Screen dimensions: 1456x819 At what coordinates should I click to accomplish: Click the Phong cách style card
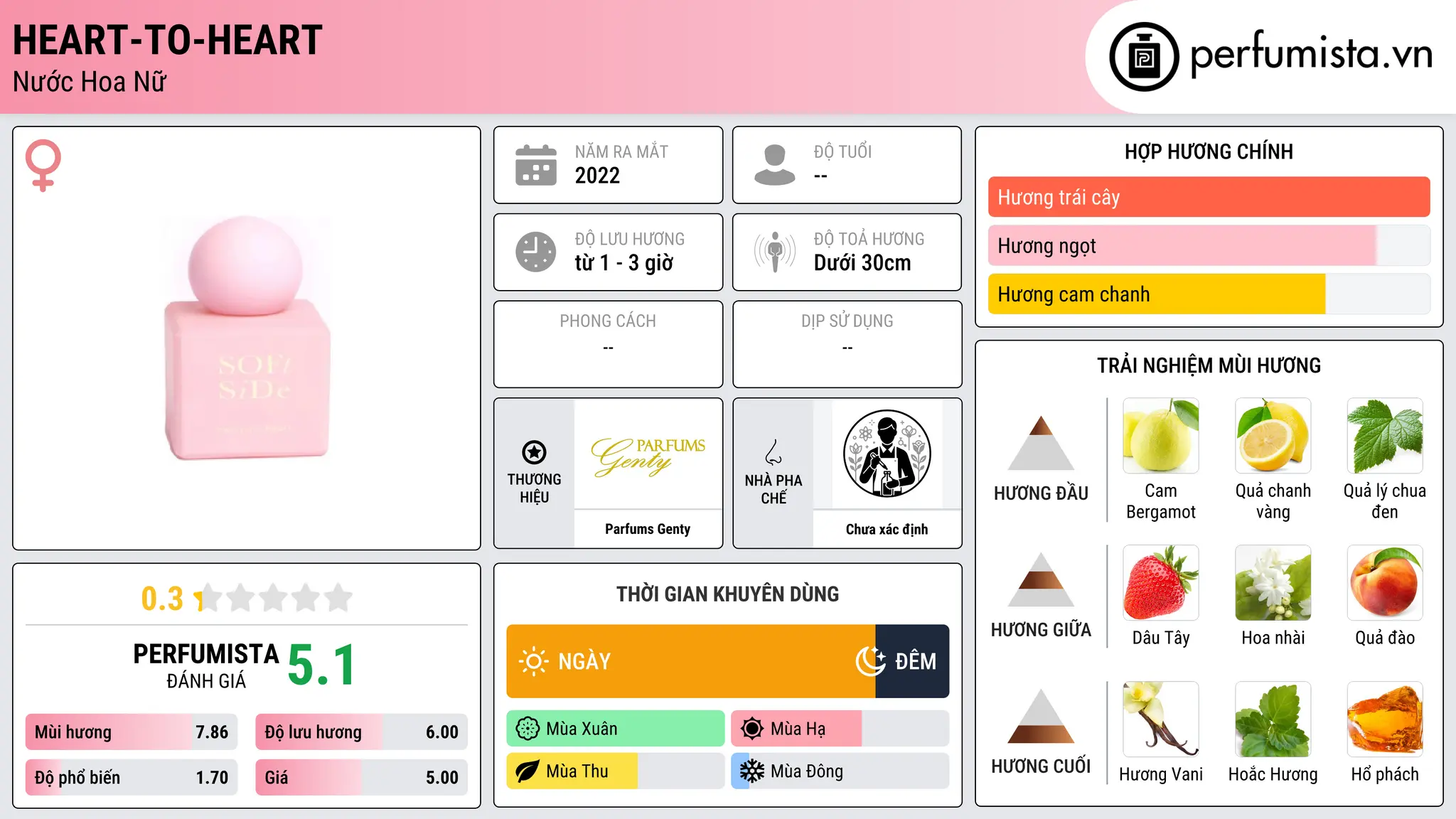pyautogui.click(x=608, y=344)
